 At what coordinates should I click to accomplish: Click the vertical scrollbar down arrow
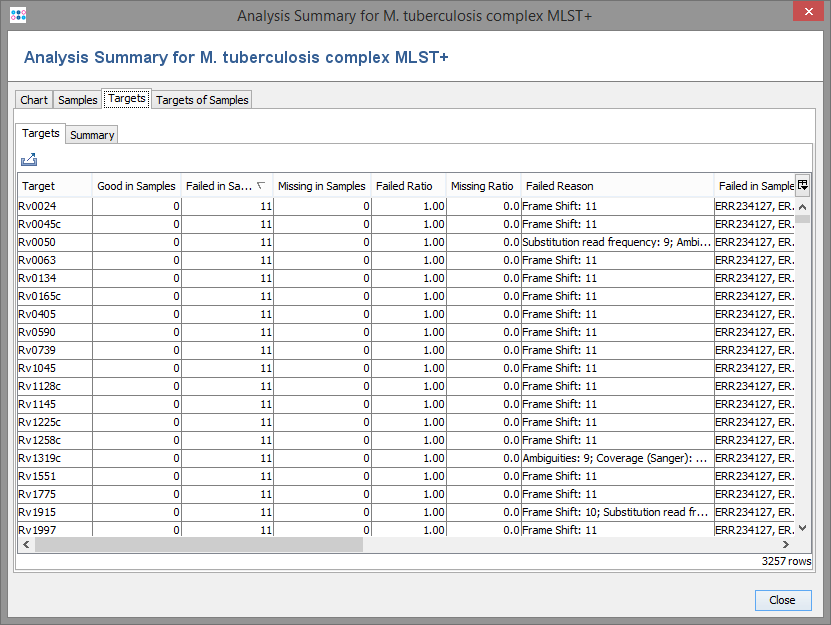tap(802, 528)
